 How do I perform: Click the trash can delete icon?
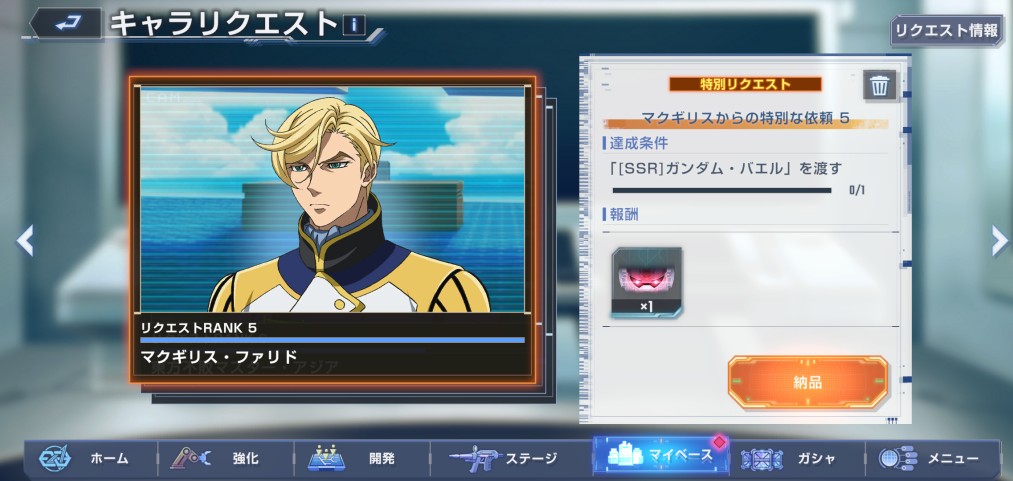click(879, 85)
